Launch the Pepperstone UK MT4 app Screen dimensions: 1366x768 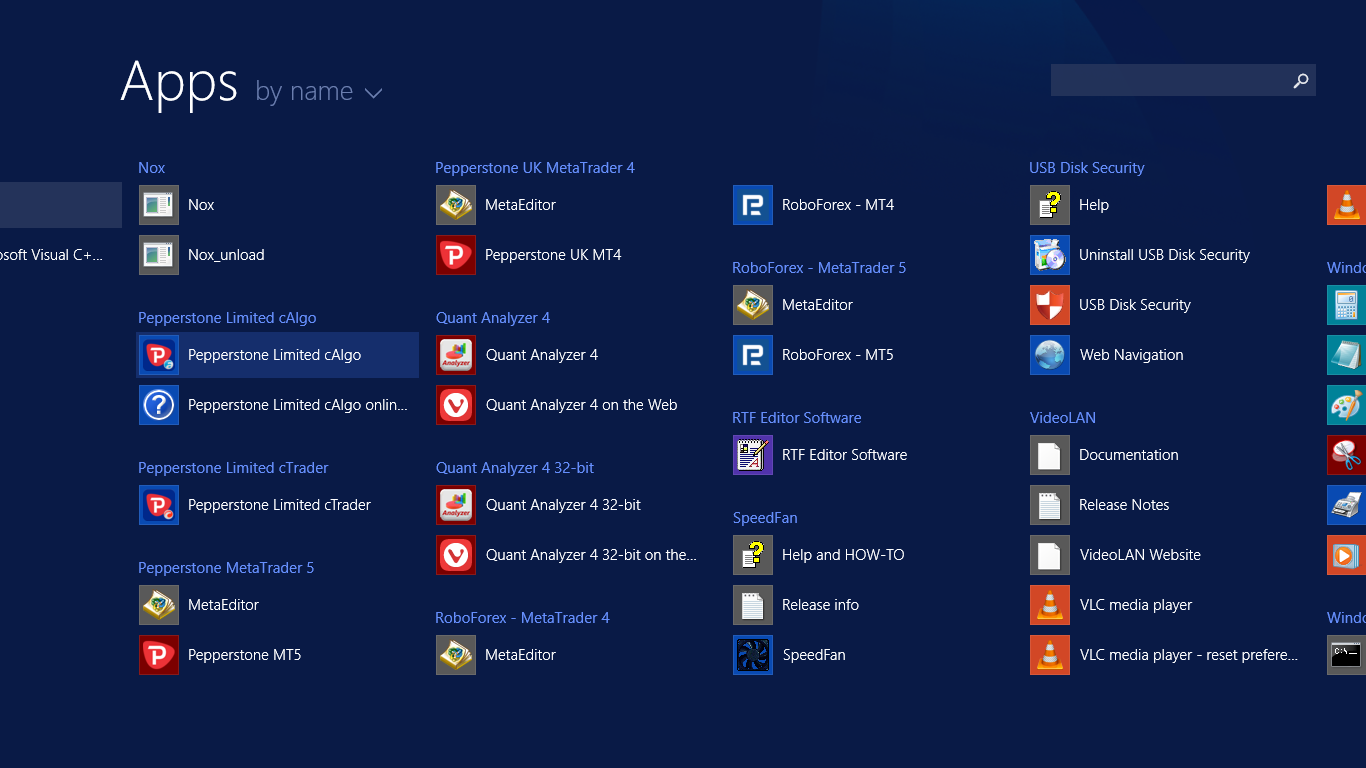(x=574, y=255)
